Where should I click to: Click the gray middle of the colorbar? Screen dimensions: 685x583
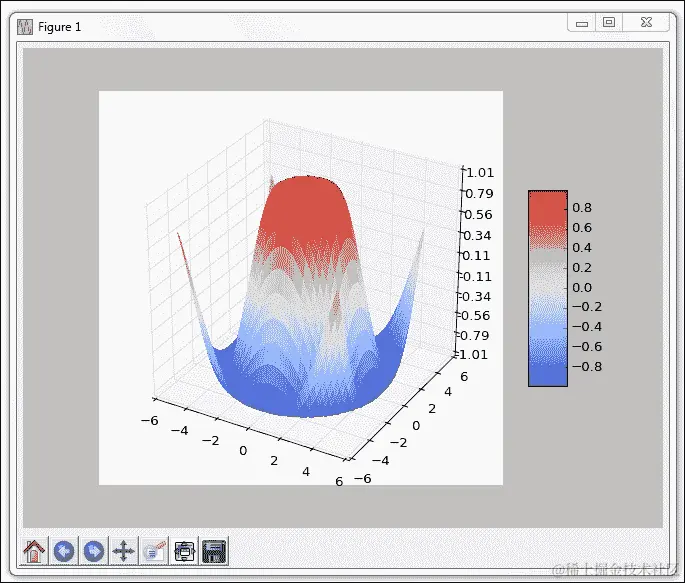548,275
